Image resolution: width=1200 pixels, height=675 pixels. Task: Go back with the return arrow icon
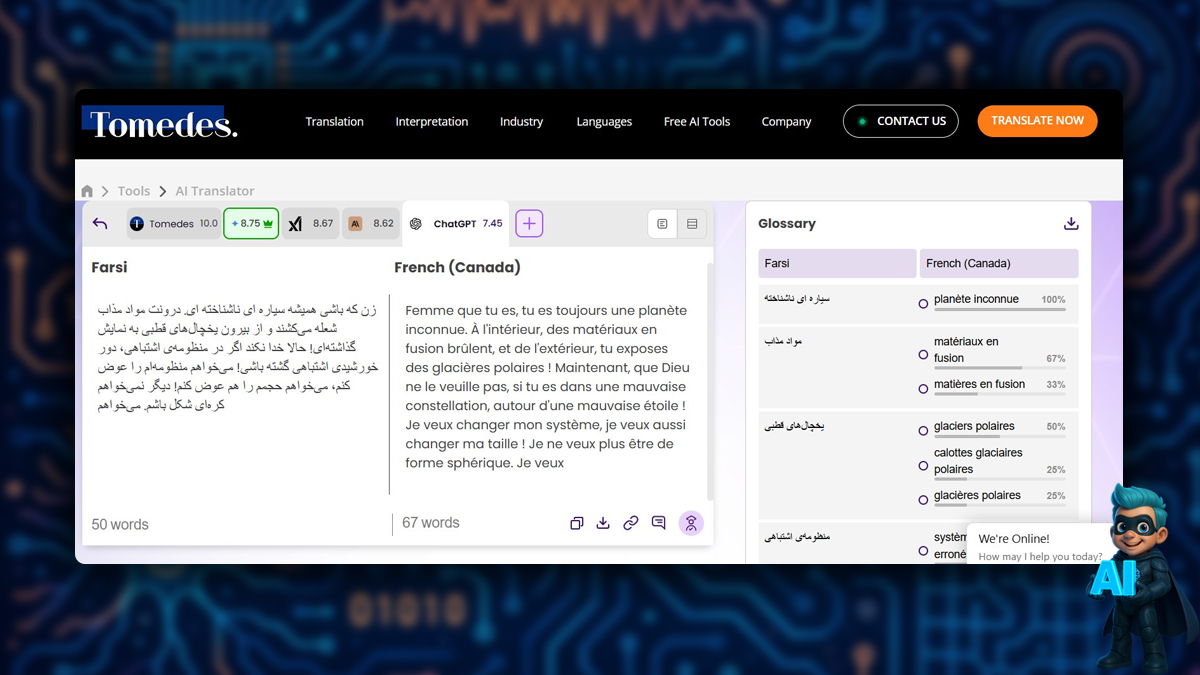100,223
